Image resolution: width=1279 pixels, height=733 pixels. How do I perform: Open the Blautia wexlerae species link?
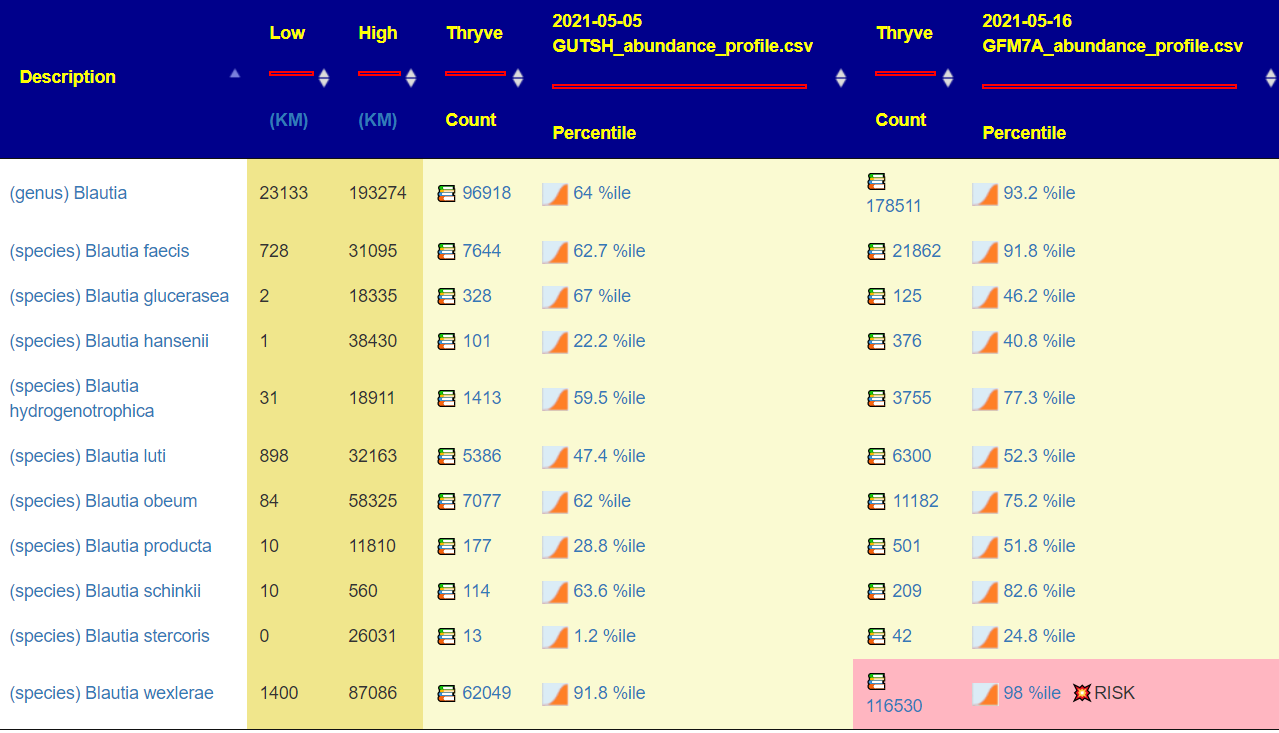(x=111, y=693)
